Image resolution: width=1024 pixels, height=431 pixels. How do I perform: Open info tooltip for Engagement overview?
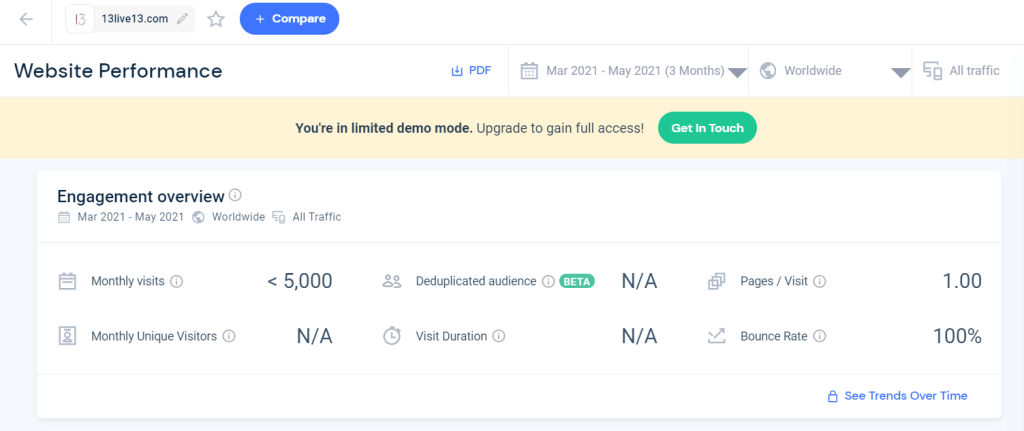(235, 195)
